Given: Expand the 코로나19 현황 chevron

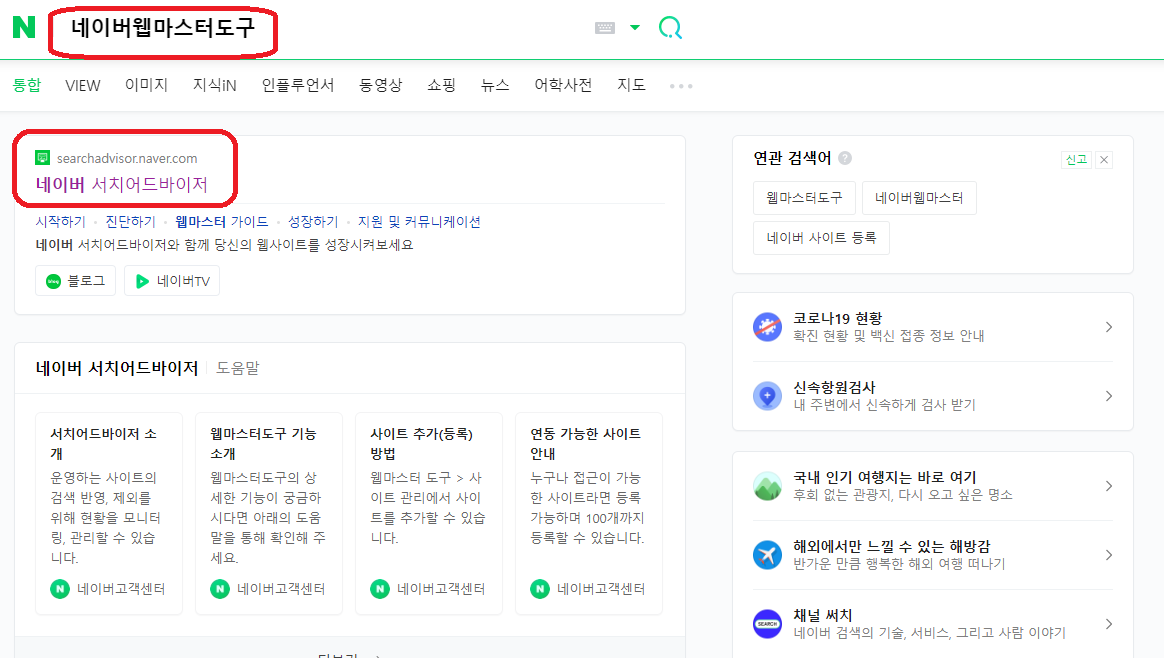Looking at the screenshot, I should click(1108, 327).
